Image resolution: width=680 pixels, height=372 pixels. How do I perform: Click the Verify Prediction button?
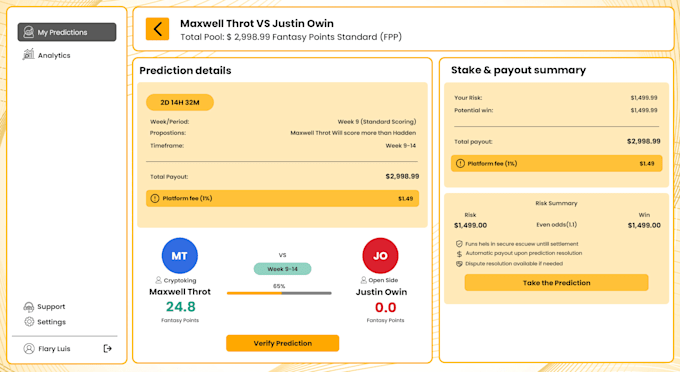[282, 343]
